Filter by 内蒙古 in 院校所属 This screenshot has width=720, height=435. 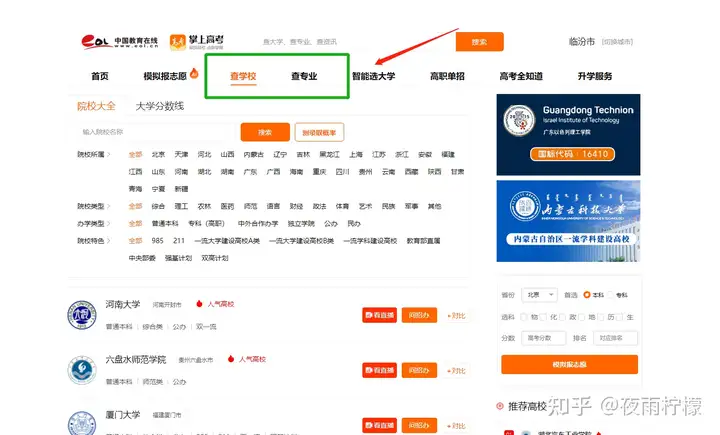click(x=253, y=154)
